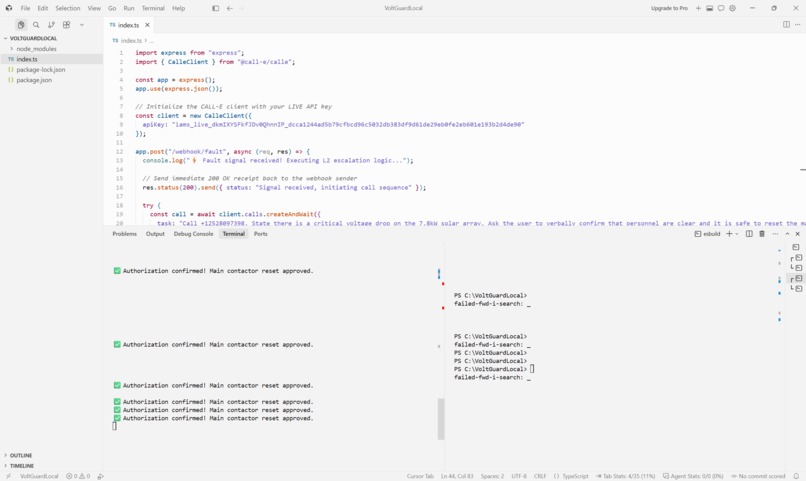Click VoltGuardLocal in the status bar
The image size is (806, 481).
39,476
